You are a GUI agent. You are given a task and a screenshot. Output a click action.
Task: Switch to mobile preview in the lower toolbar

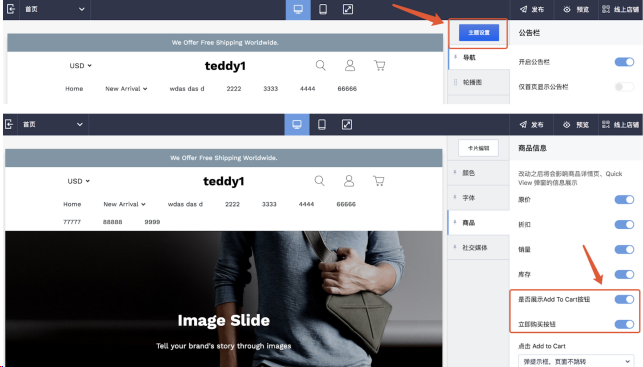click(x=322, y=124)
